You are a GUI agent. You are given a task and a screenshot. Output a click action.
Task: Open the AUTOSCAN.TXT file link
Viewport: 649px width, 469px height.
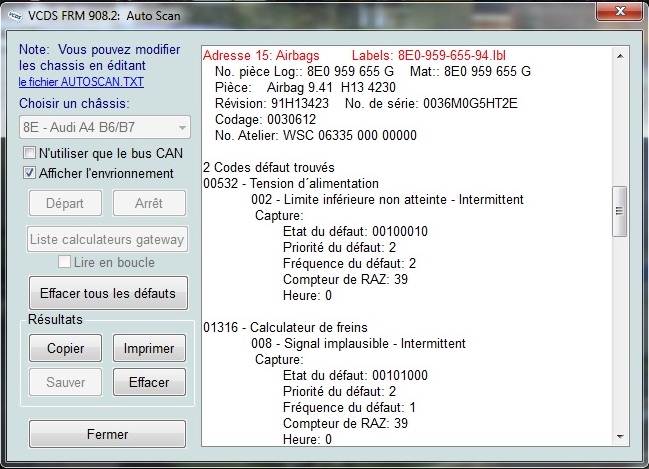tap(81, 82)
